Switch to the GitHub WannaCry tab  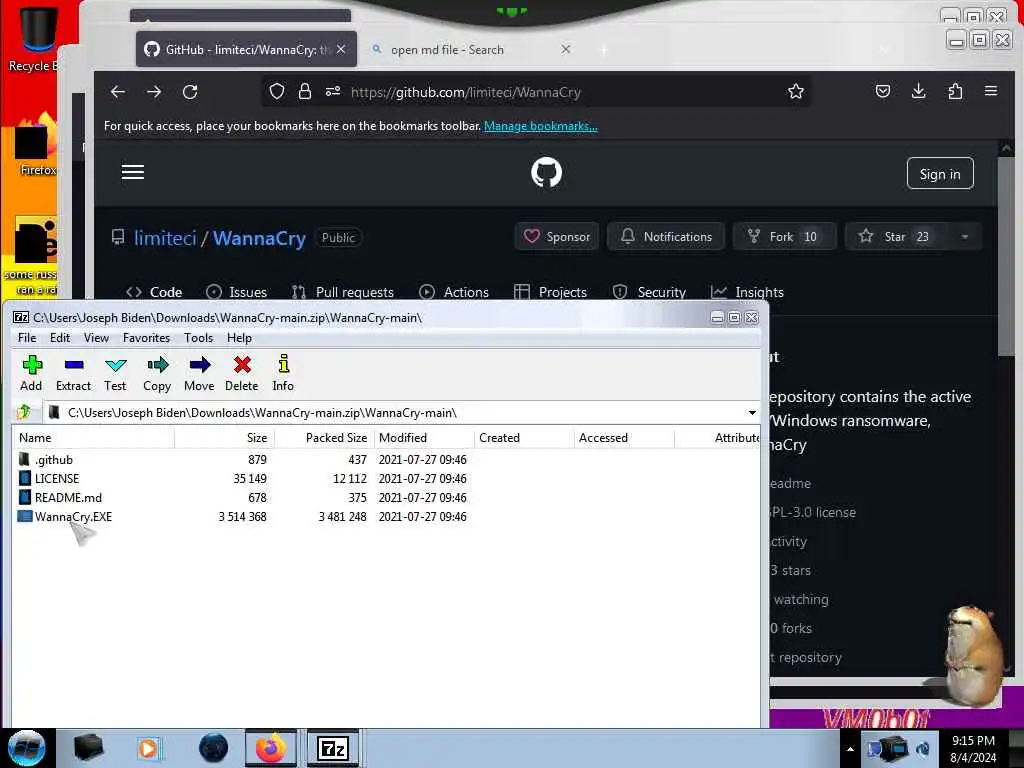pyautogui.click(x=246, y=50)
